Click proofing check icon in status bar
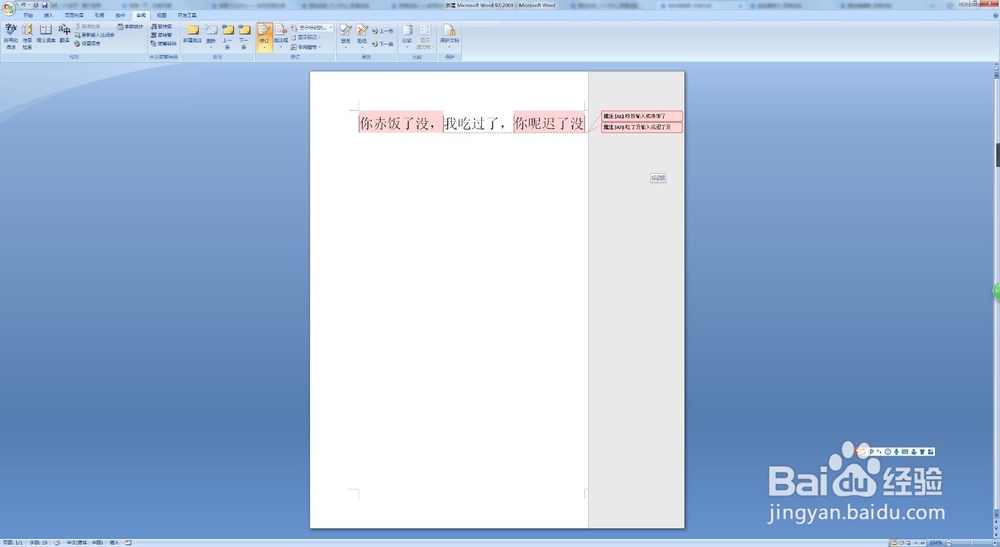 pyautogui.click(x=57, y=543)
